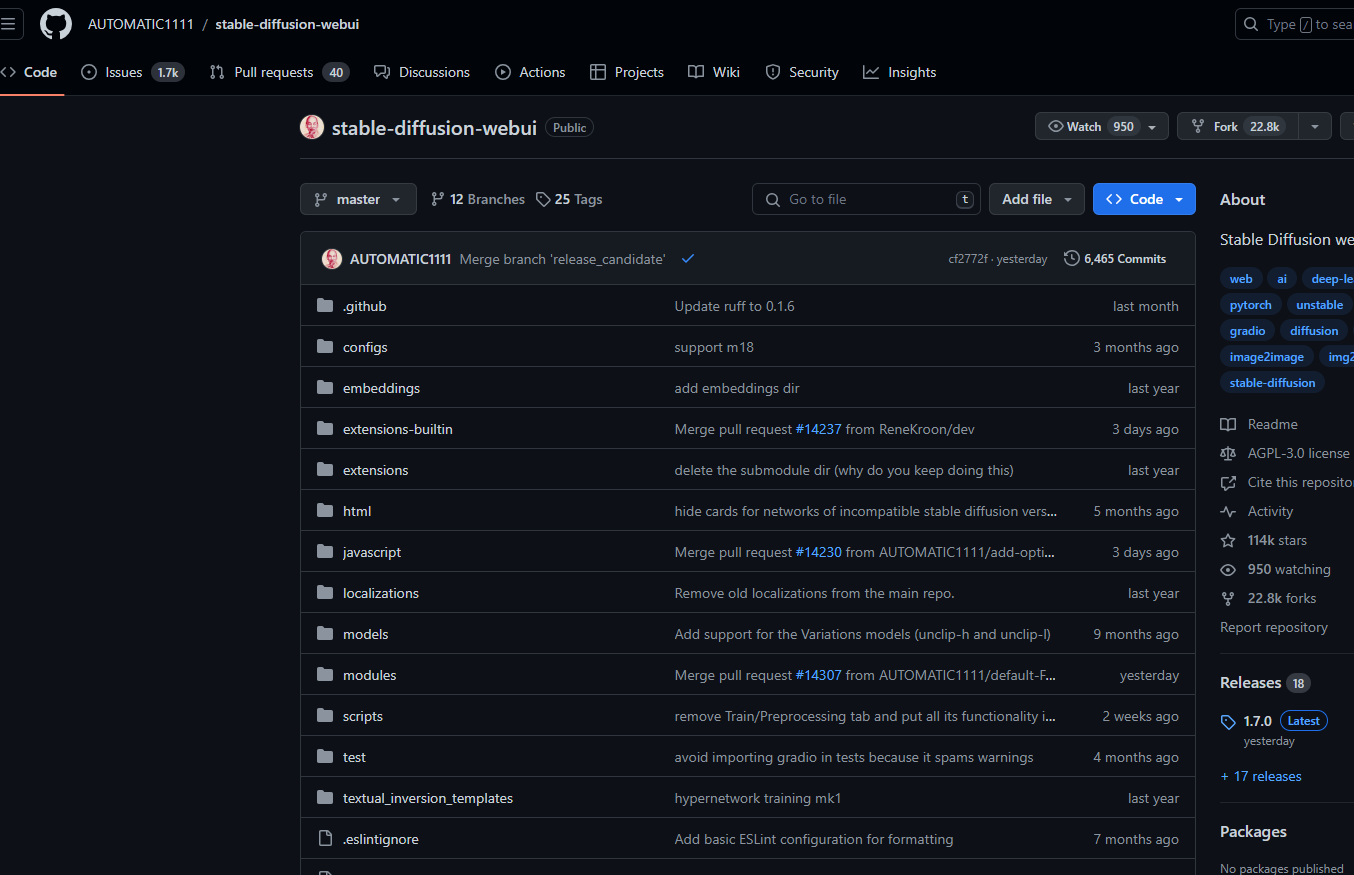Click the eye icon beside 950 watching

pyautogui.click(x=1228, y=569)
